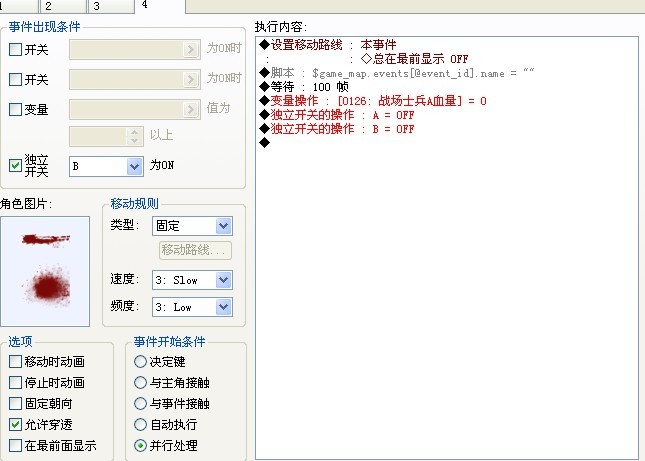The image size is (645, 461).
Task: Open the first switch selector arrow button
Action: pyautogui.click(x=190, y=49)
